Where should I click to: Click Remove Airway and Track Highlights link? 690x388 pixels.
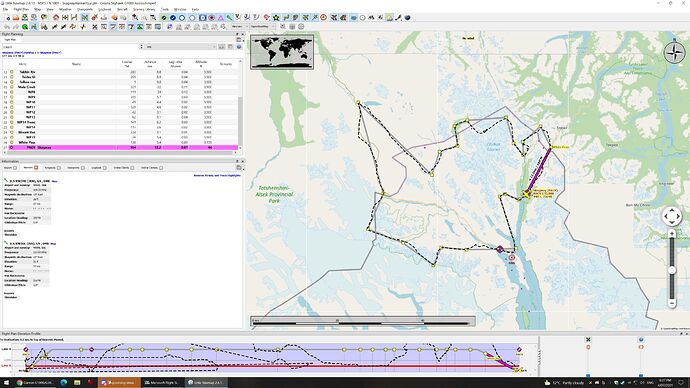pos(217,176)
